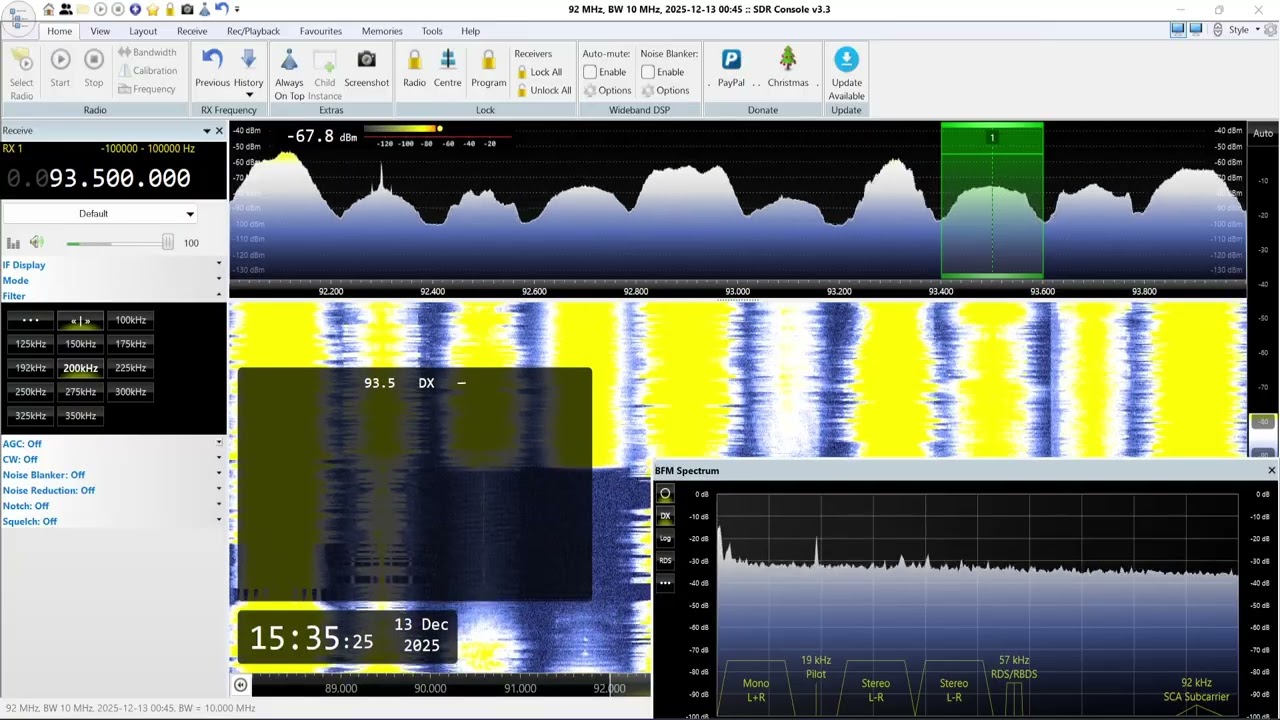Open Noise Blanker Options
Viewport: 1280px width, 720px height.
click(666, 90)
